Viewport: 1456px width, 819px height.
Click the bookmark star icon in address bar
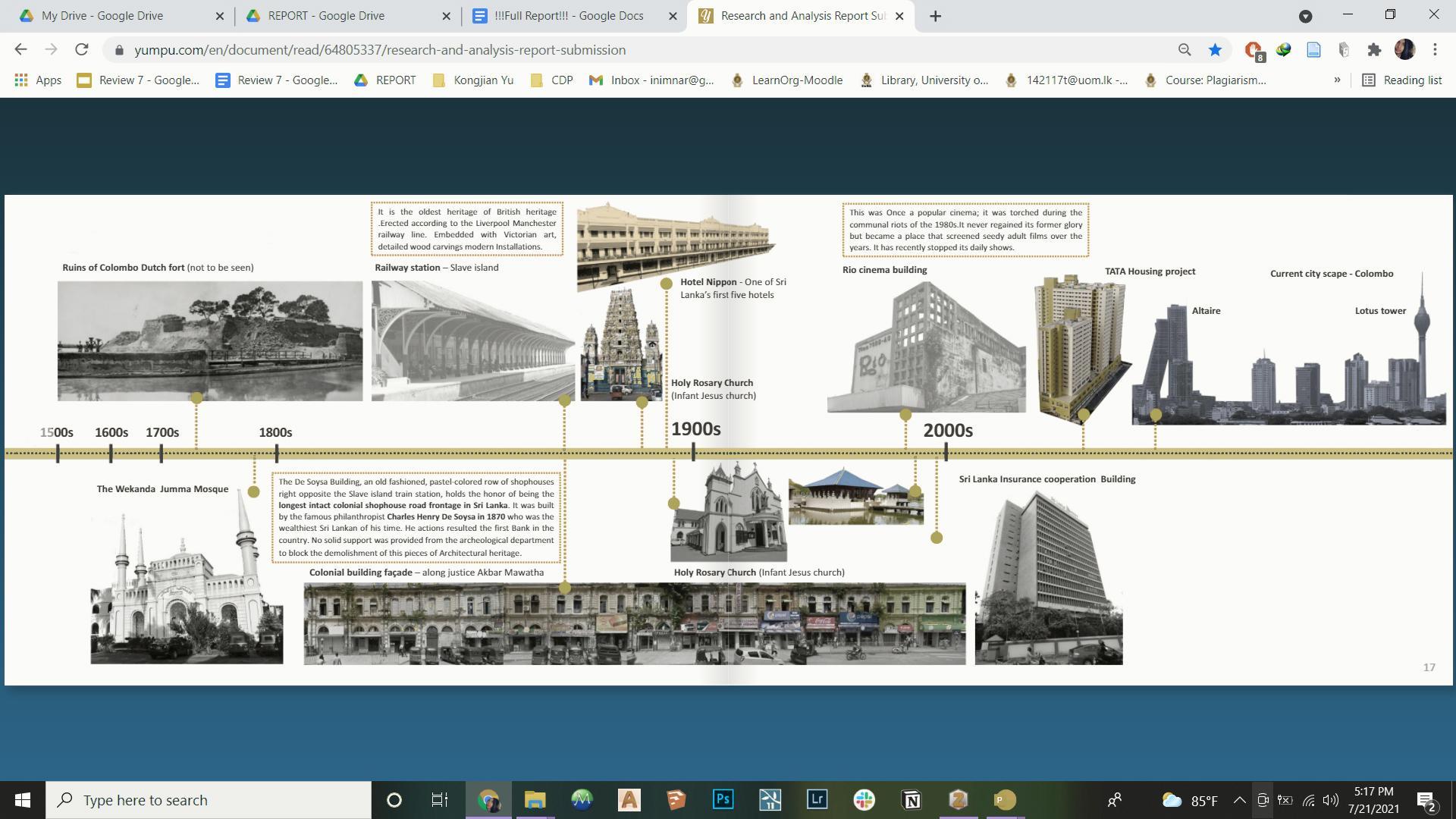tap(1215, 50)
